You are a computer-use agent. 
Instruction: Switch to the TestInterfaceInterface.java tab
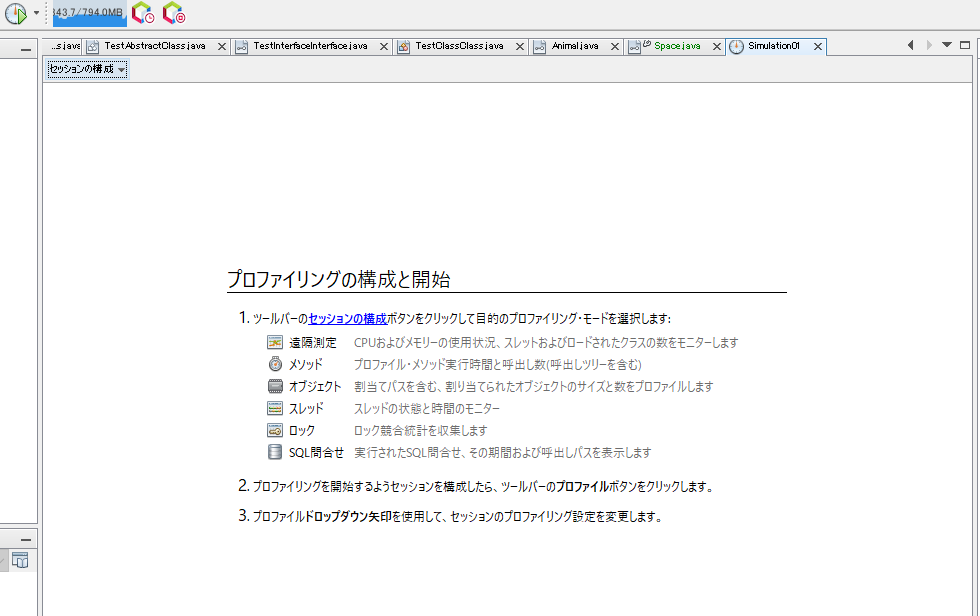pos(310,46)
